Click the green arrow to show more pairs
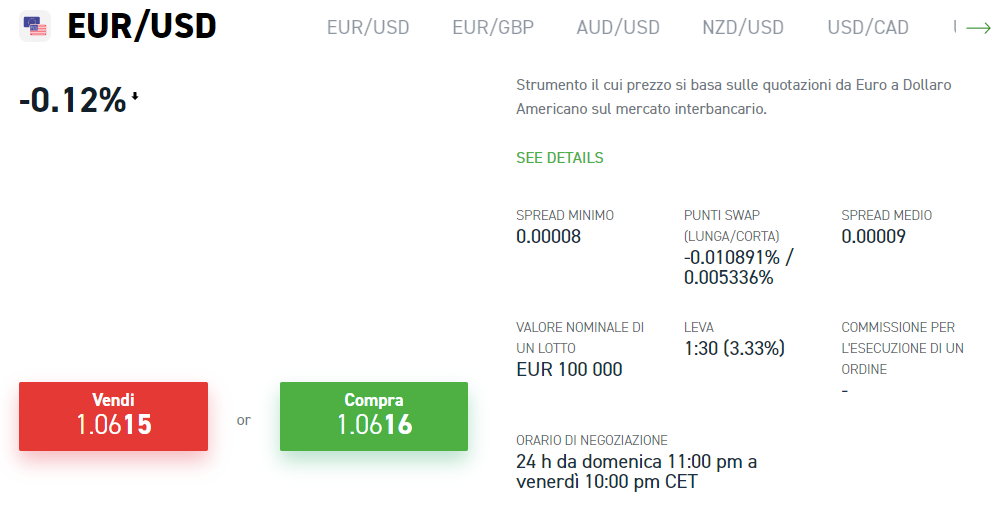The image size is (1004, 508). 978,28
